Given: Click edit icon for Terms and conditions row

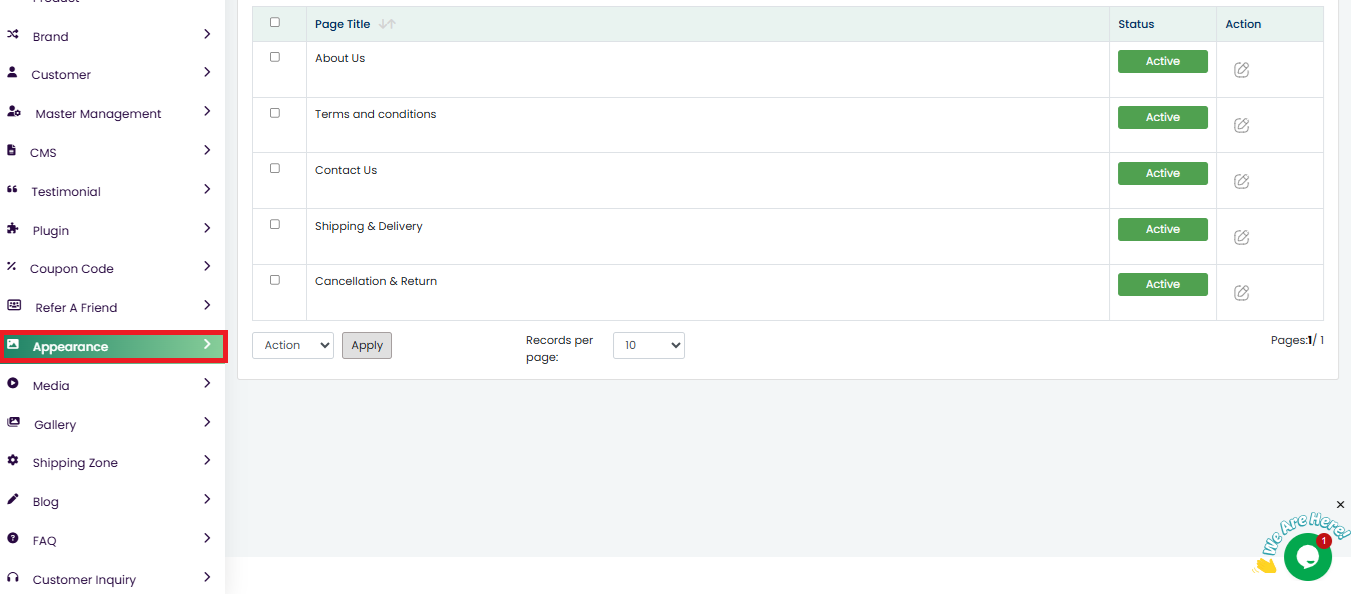Looking at the screenshot, I should 1241,126.
